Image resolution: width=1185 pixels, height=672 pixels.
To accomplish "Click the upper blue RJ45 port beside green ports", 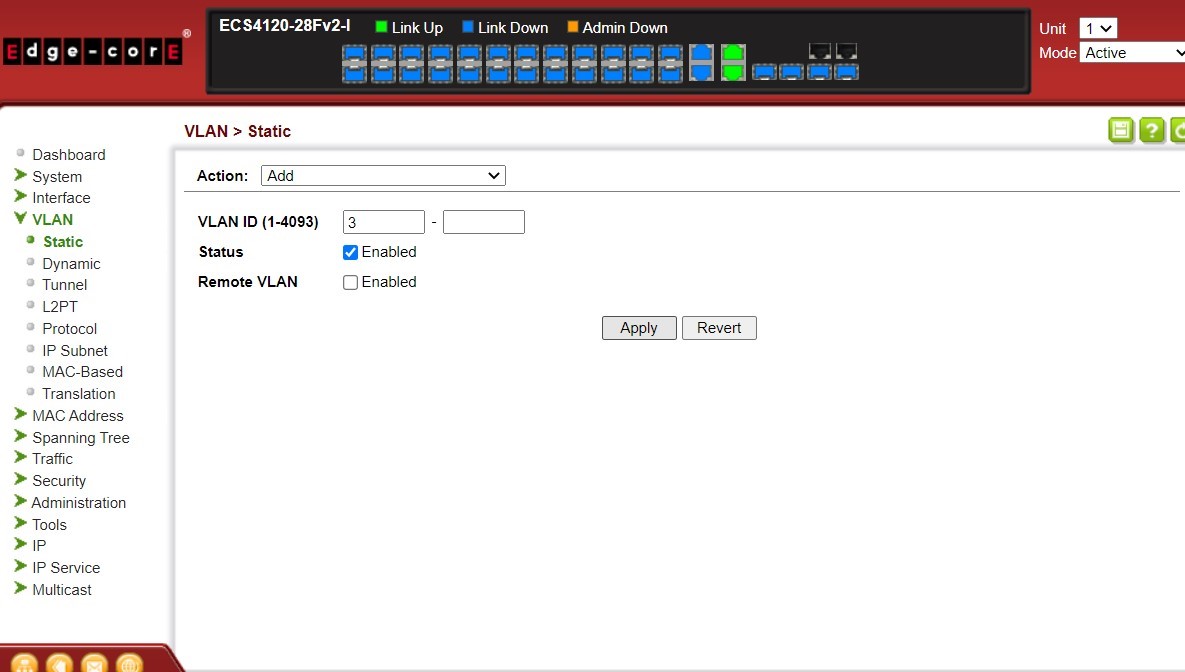I will point(701,53).
